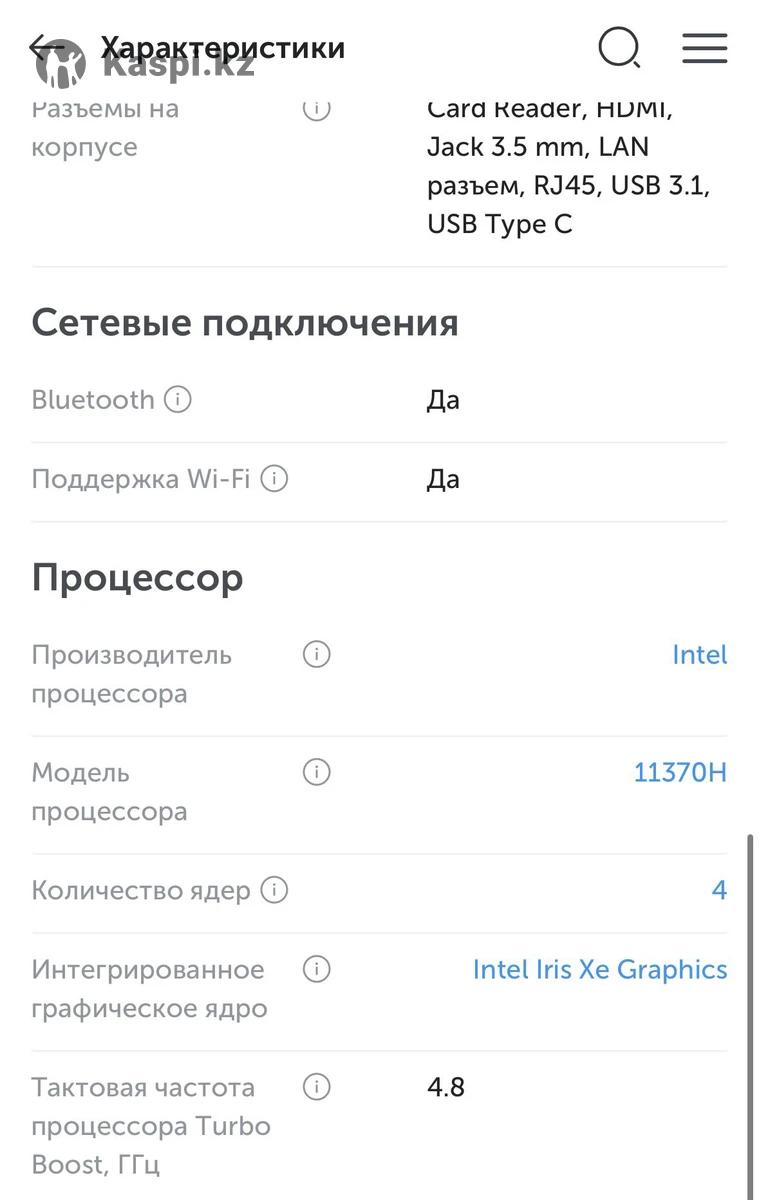The height and width of the screenshot is (1200, 759).
Task: Open the hamburger menu
Action: tap(704, 47)
